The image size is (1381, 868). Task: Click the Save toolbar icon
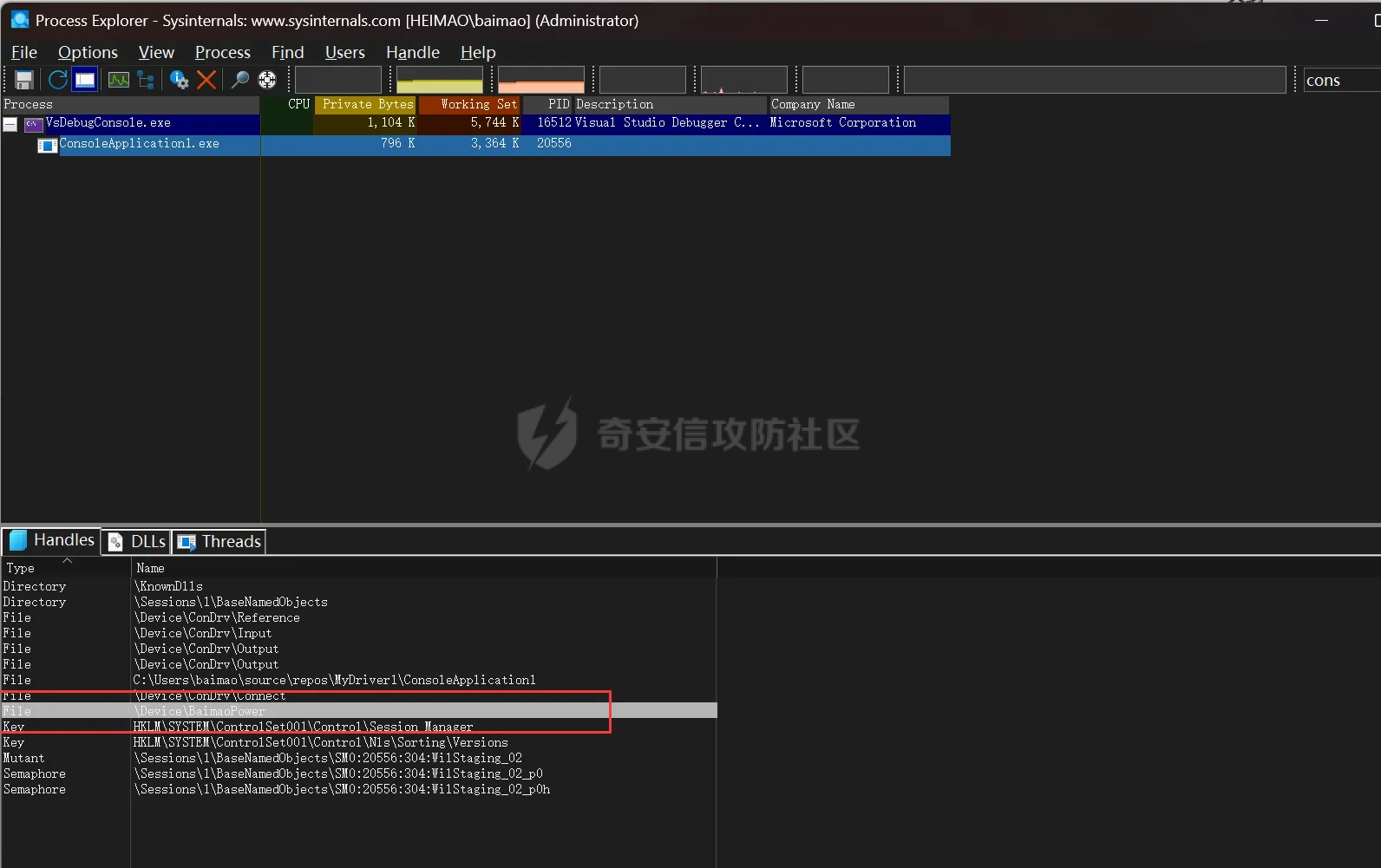pyautogui.click(x=24, y=80)
